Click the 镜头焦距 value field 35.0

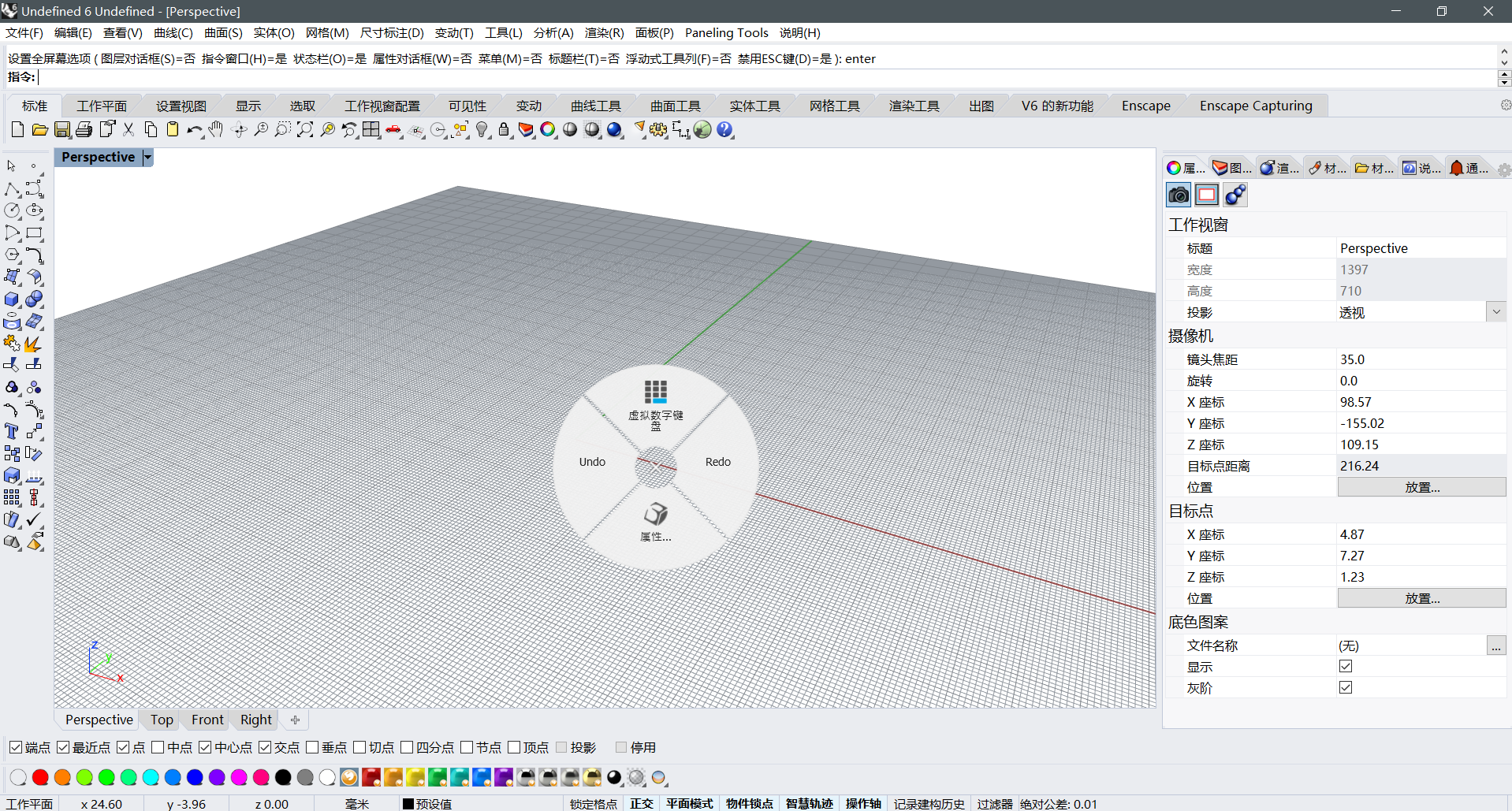[x=1421, y=359]
